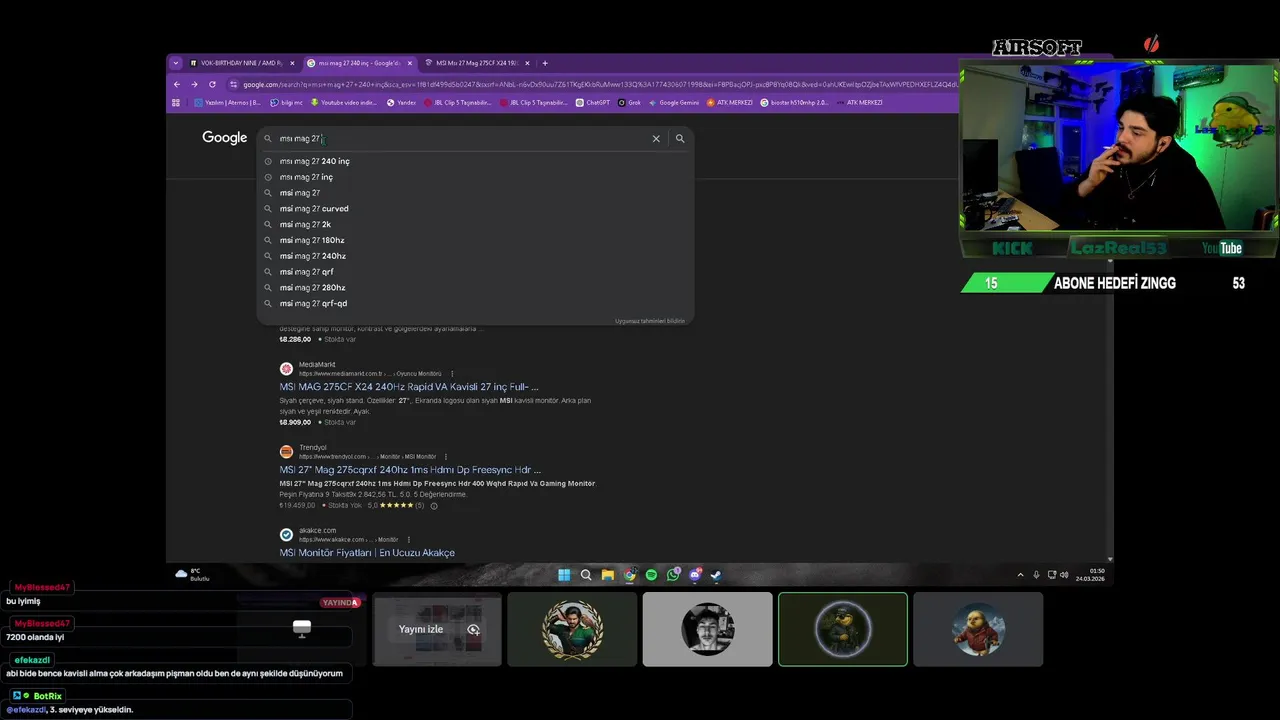Show hidden system tray icons

pos(1020,575)
